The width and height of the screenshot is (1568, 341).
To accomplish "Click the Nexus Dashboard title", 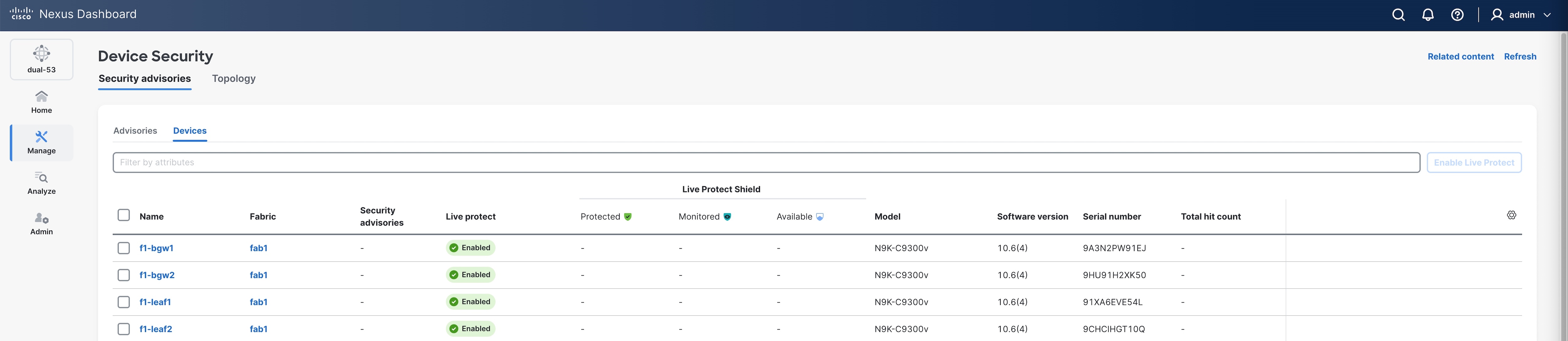I will (88, 14).
